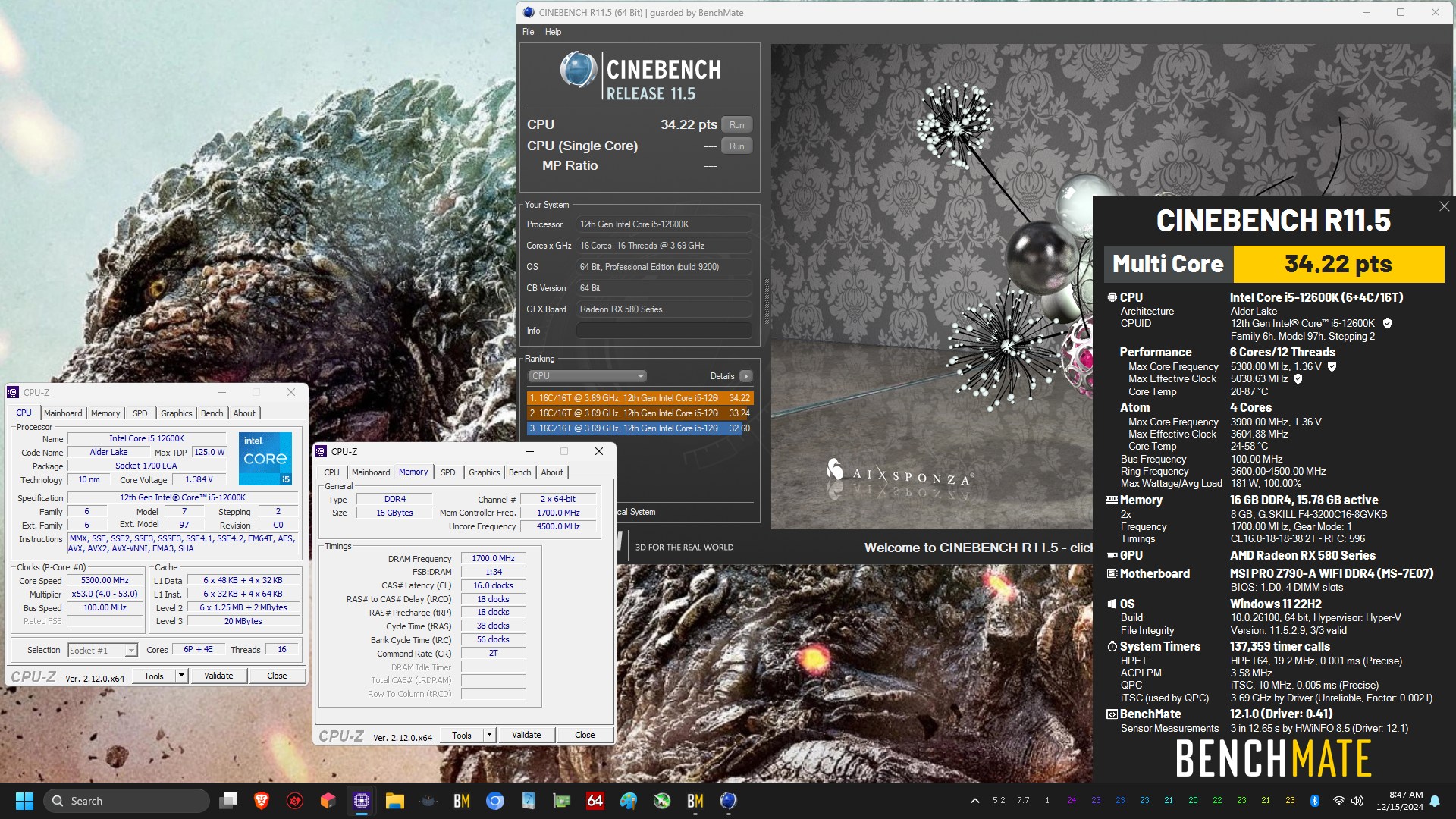
Task: Click the green 20 temperature tray icon
Action: [1193, 801]
